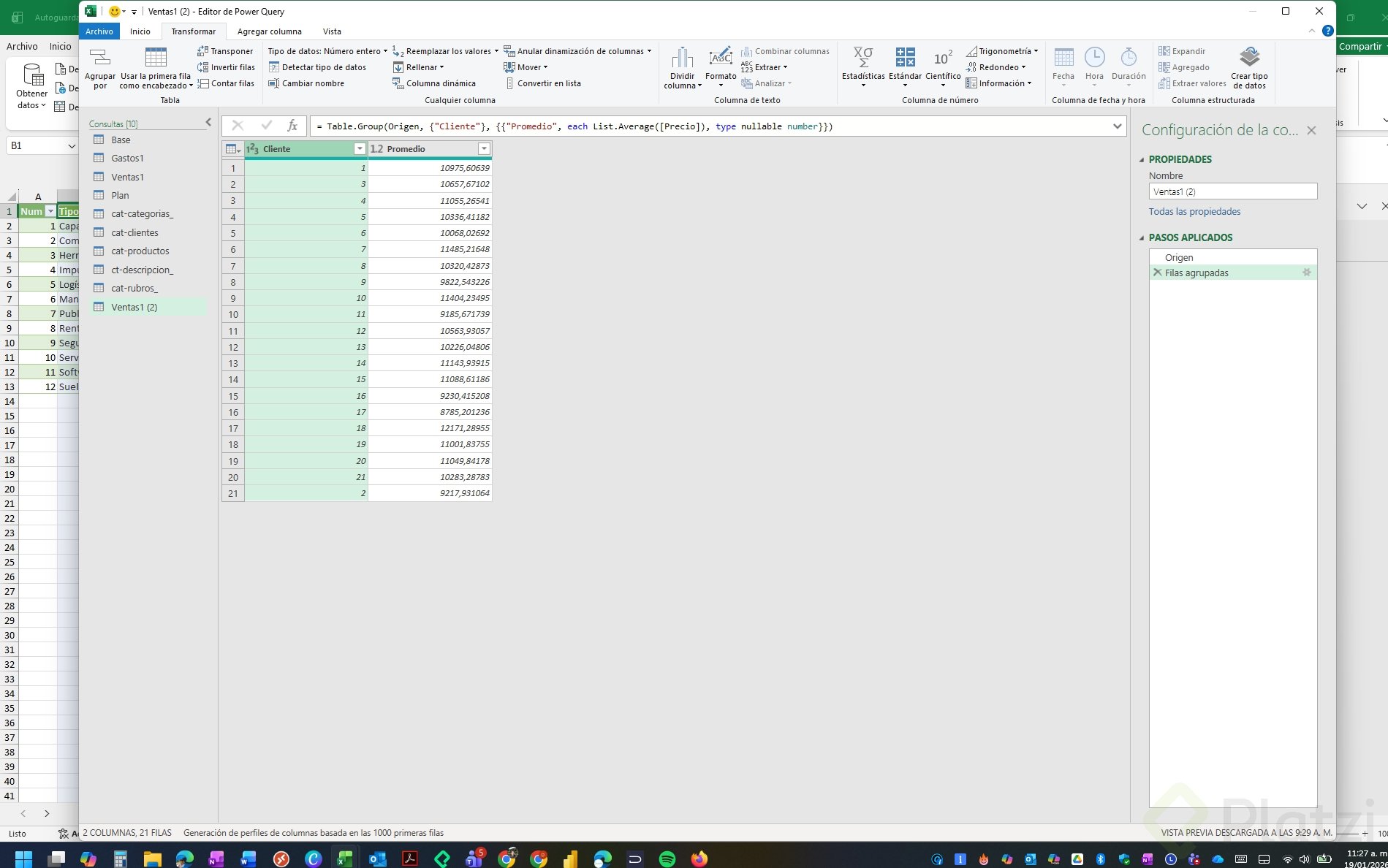Collapse the Consultas pane
Viewport: 1388px width, 868px height.
tap(208, 123)
